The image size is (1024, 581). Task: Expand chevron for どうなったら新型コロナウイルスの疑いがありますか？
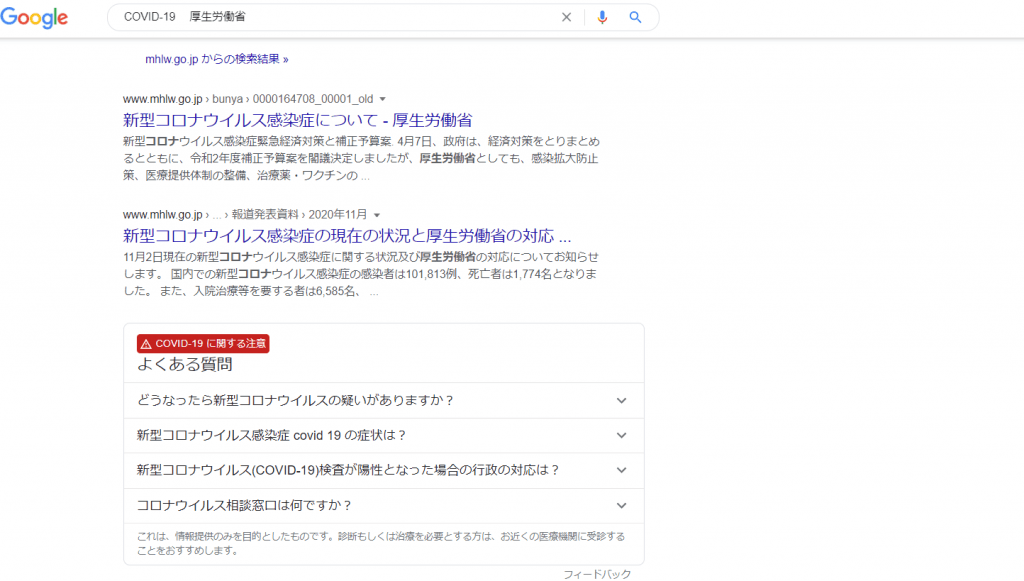pos(621,400)
